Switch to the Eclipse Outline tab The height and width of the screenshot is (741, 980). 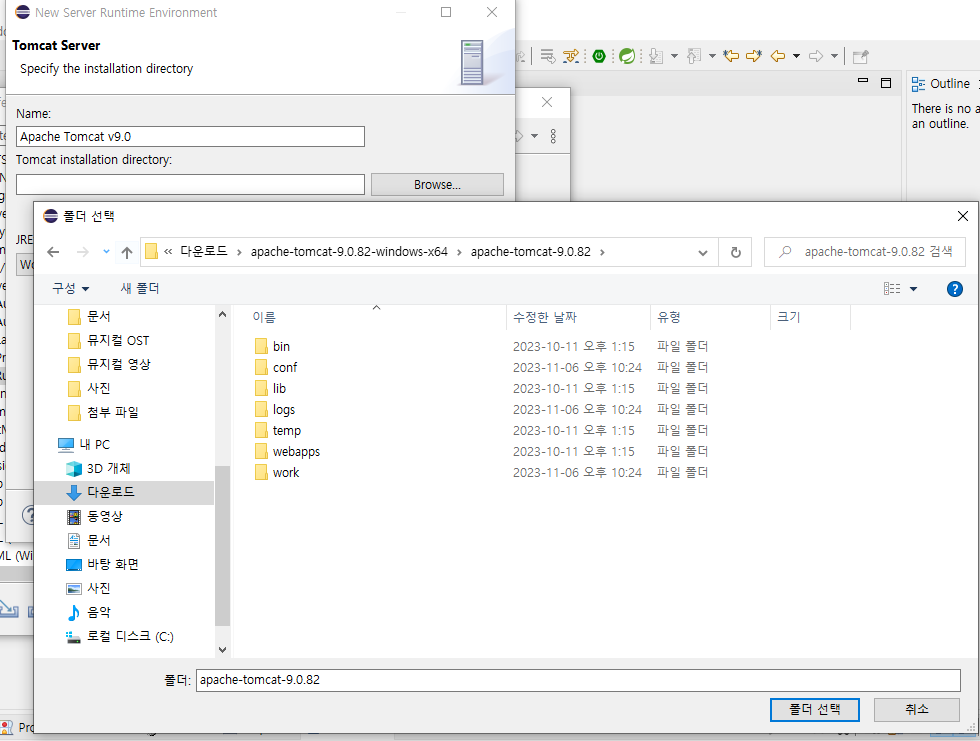coord(941,84)
